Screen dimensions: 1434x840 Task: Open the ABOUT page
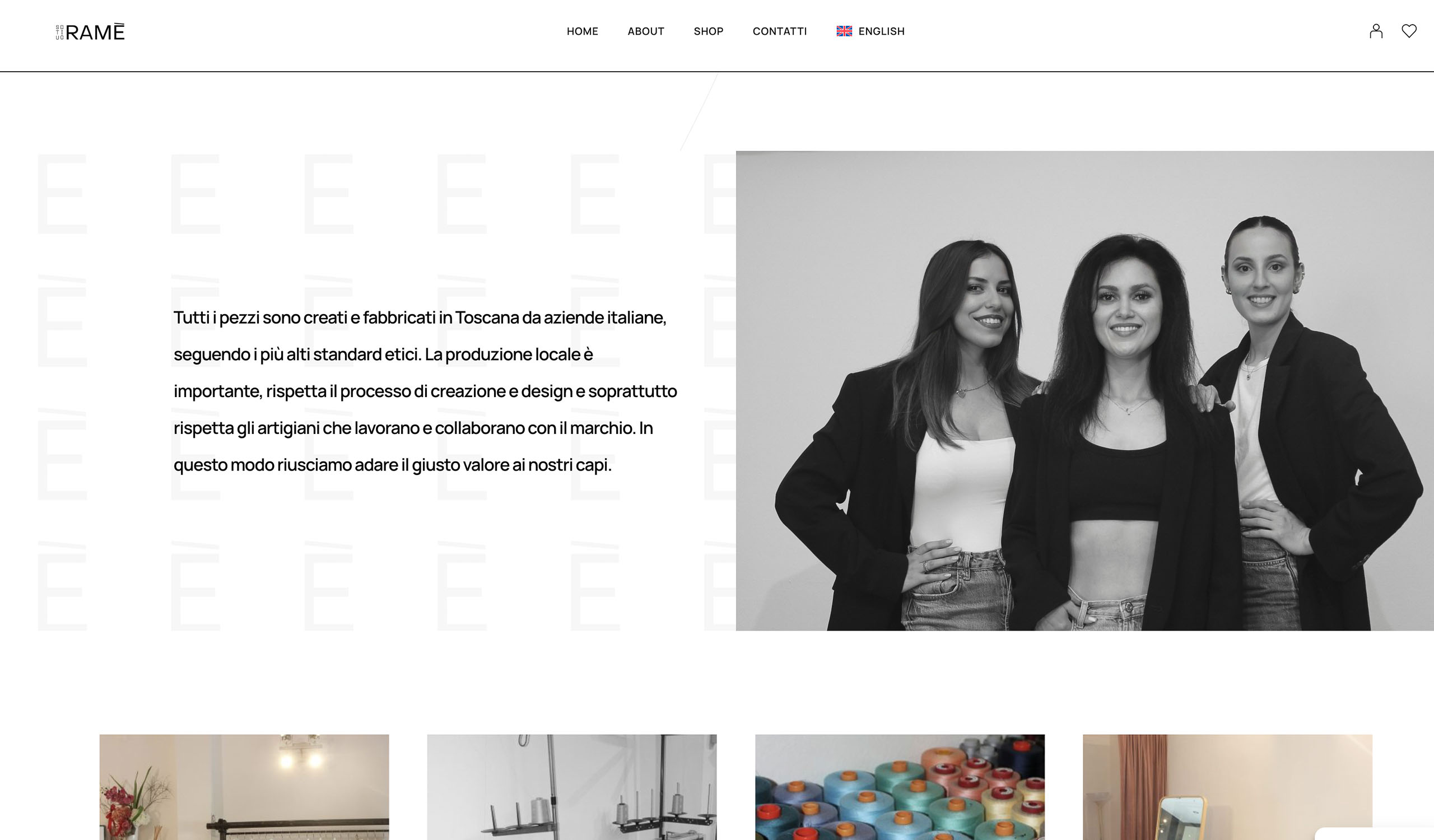click(646, 31)
